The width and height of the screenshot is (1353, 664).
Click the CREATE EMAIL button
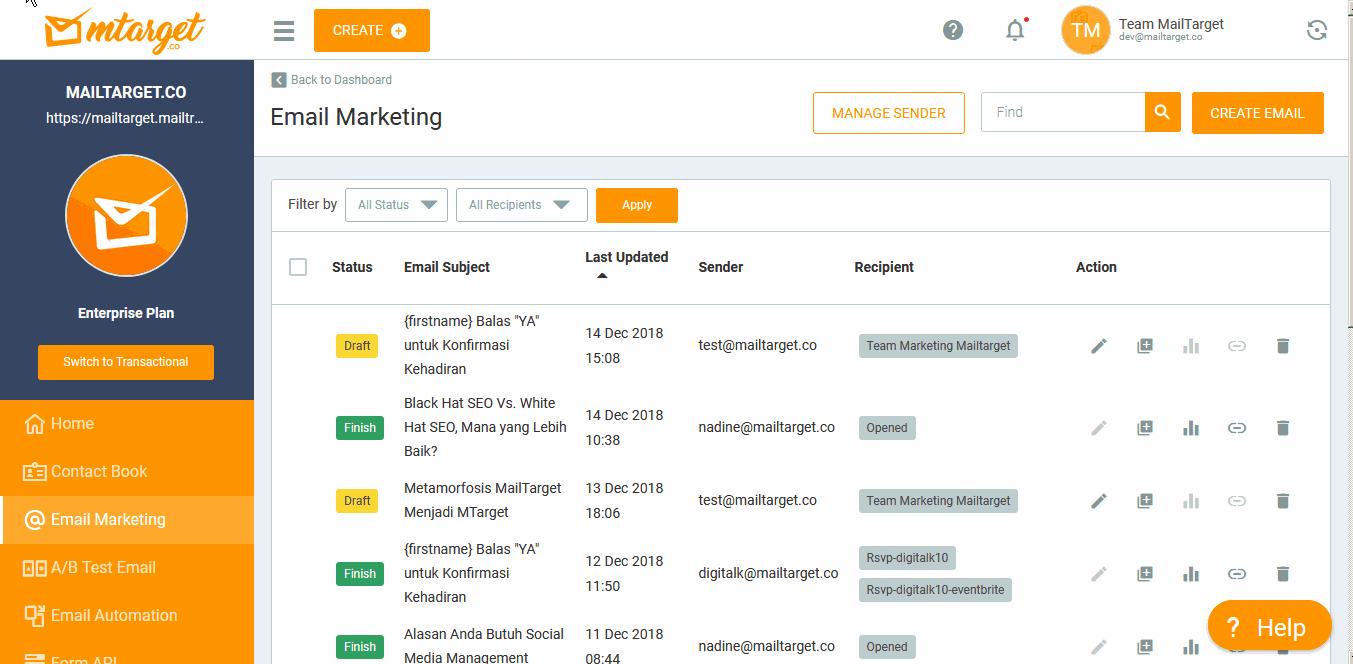tap(1258, 113)
